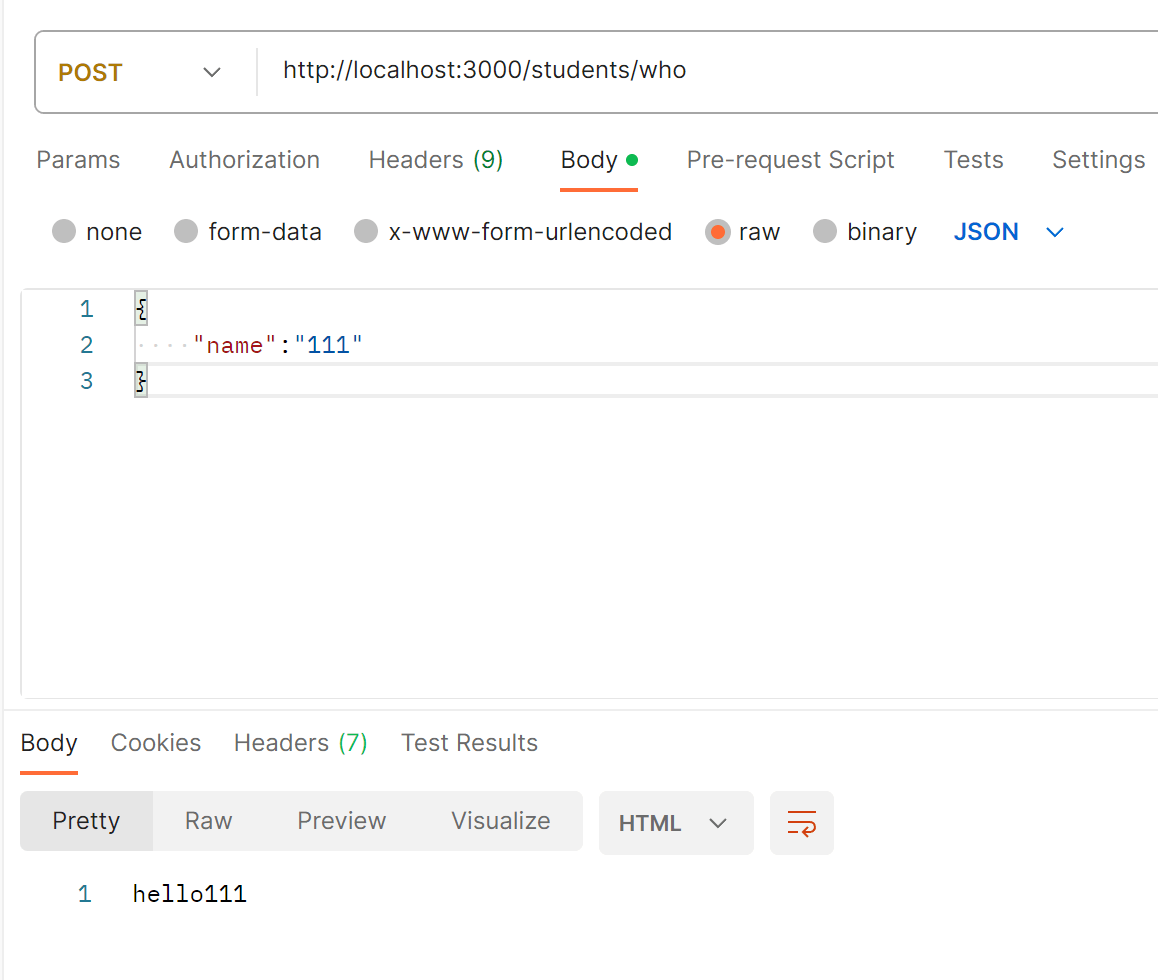Open request Headers (9) tab

click(x=435, y=160)
